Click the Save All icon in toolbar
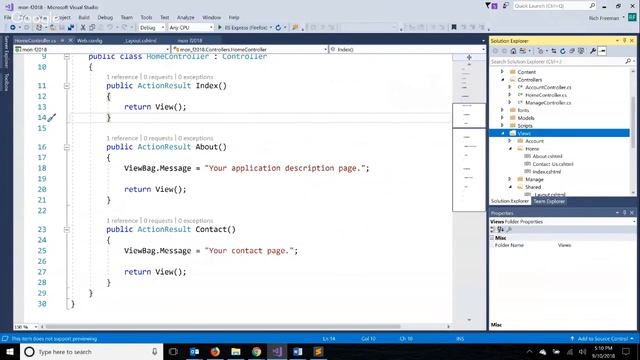Viewport: 640px width, 360px height. [x=71, y=27]
